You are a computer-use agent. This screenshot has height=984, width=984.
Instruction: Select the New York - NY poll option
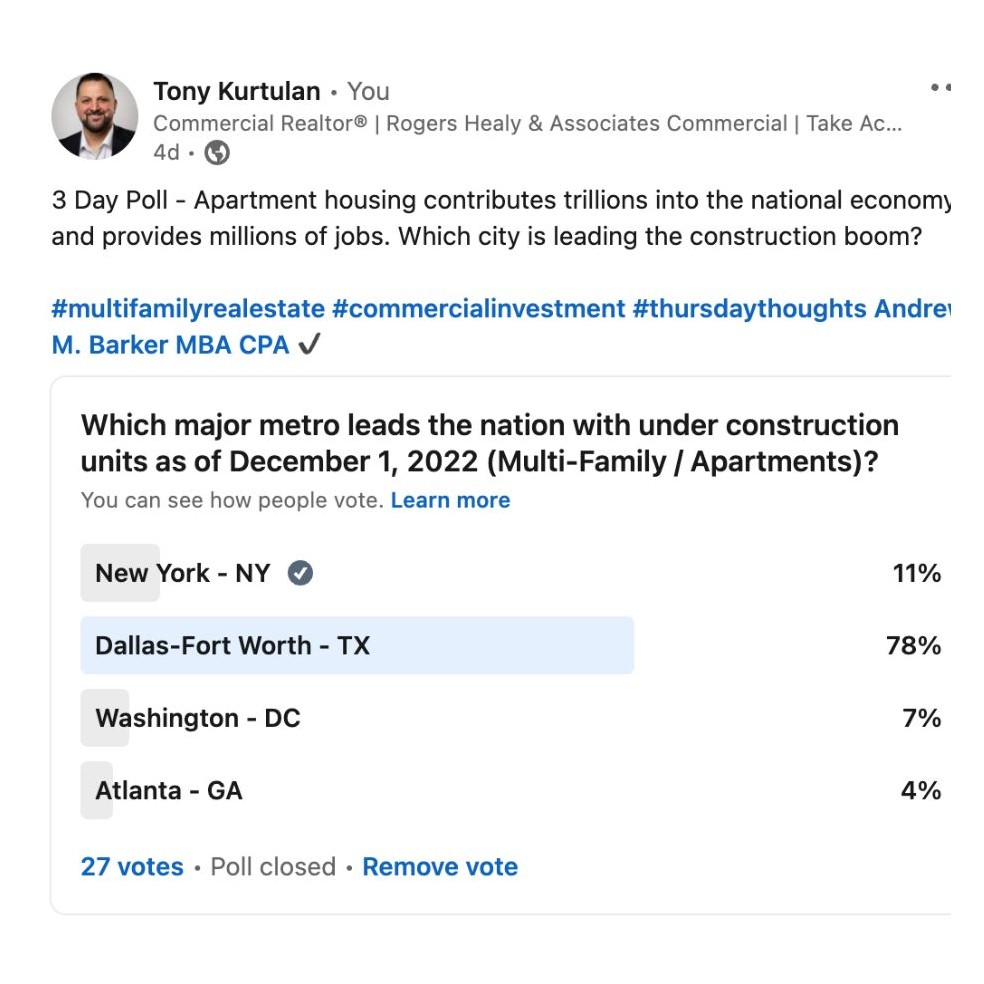182,573
